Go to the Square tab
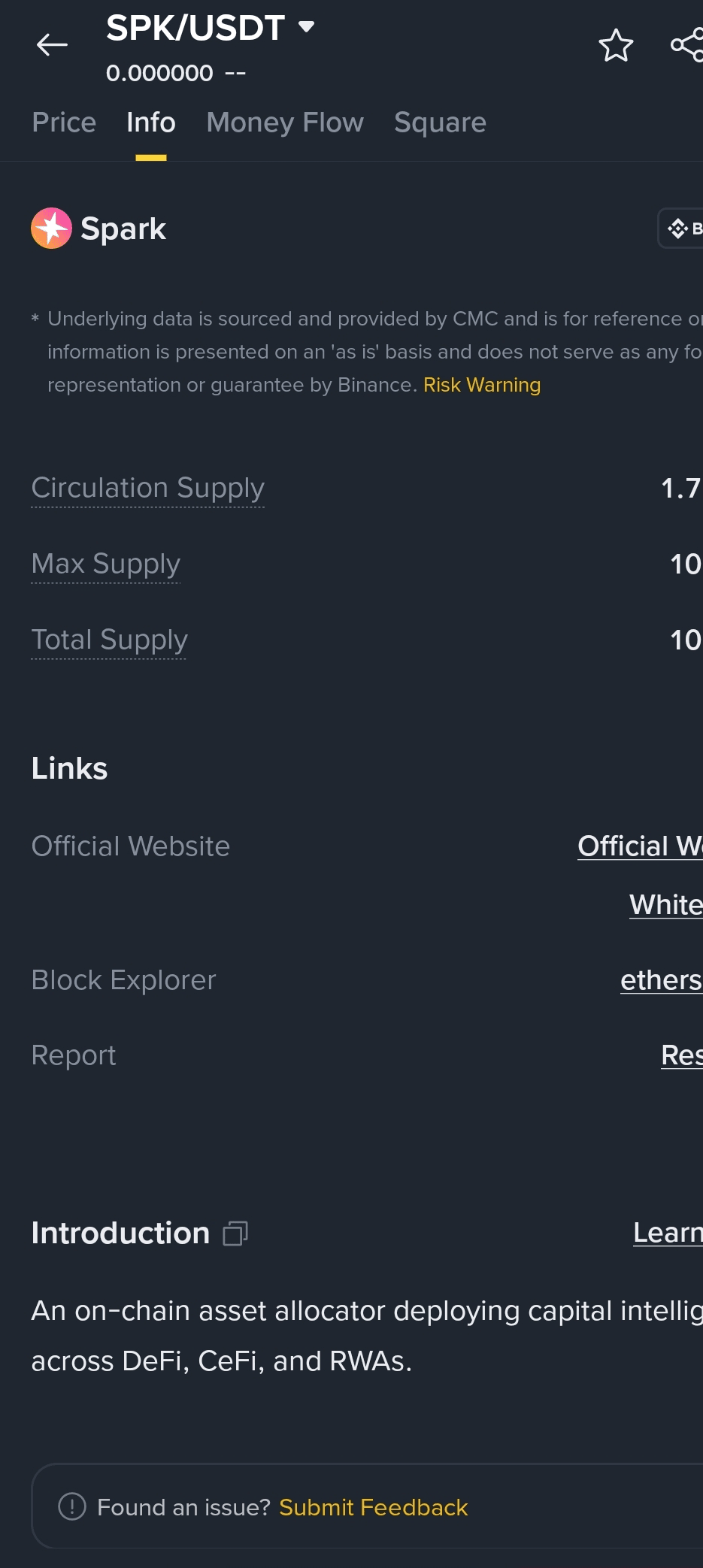This screenshot has height=1568, width=703. 440,123
